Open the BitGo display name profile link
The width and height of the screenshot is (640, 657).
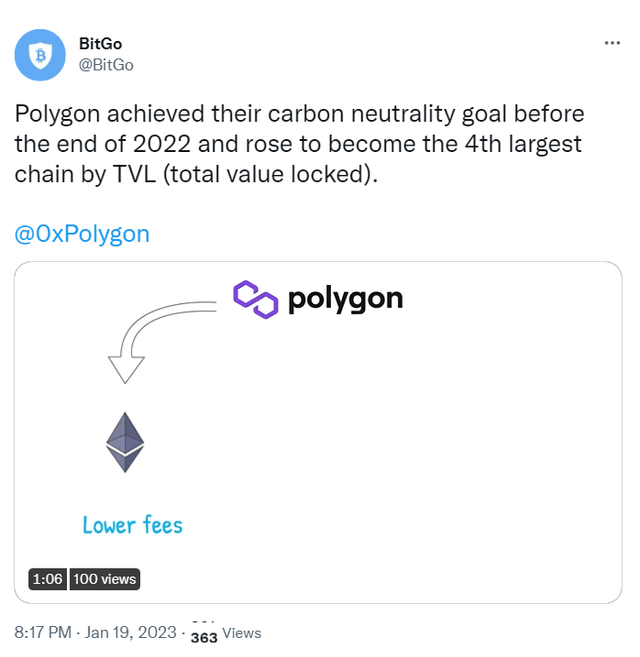click(100, 44)
